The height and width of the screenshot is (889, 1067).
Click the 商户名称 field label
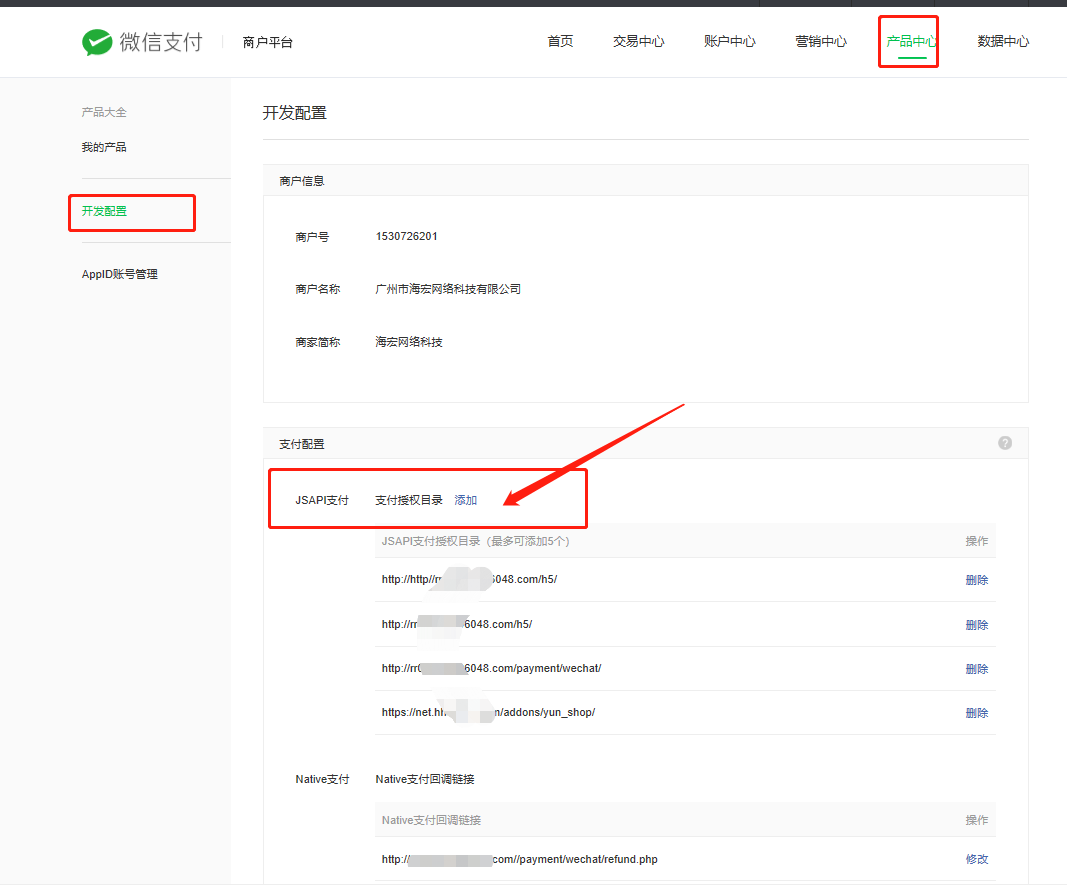pos(318,289)
